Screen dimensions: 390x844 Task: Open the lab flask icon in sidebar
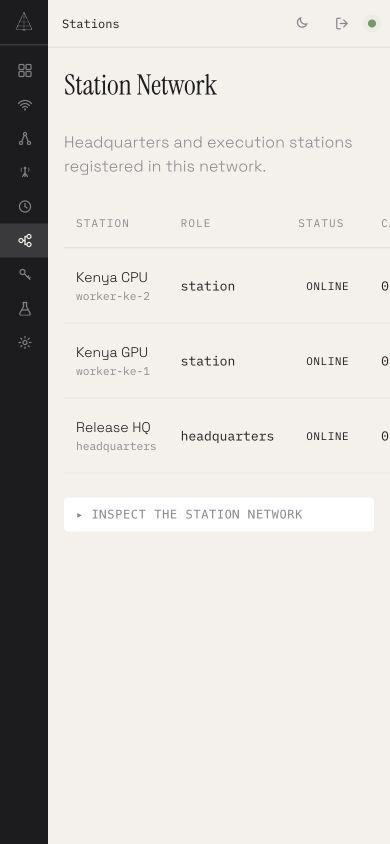(x=25, y=308)
